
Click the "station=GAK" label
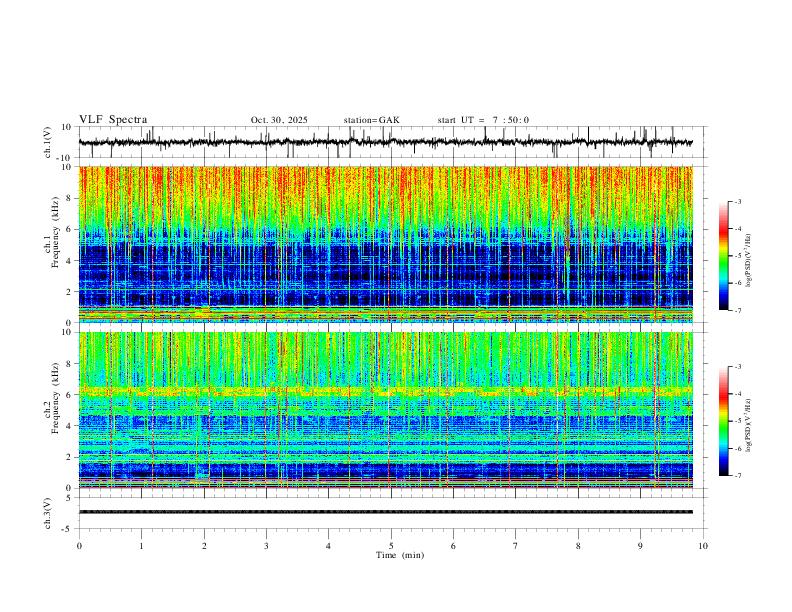[371, 120]
